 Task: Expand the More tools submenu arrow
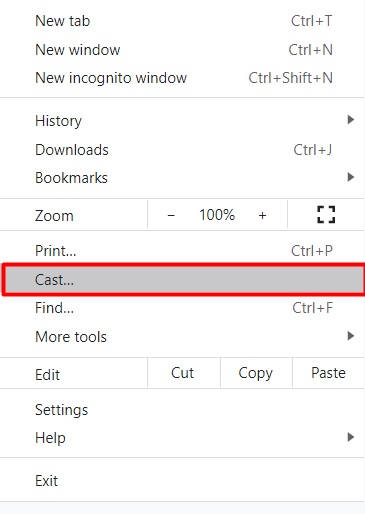coord(350,336)
